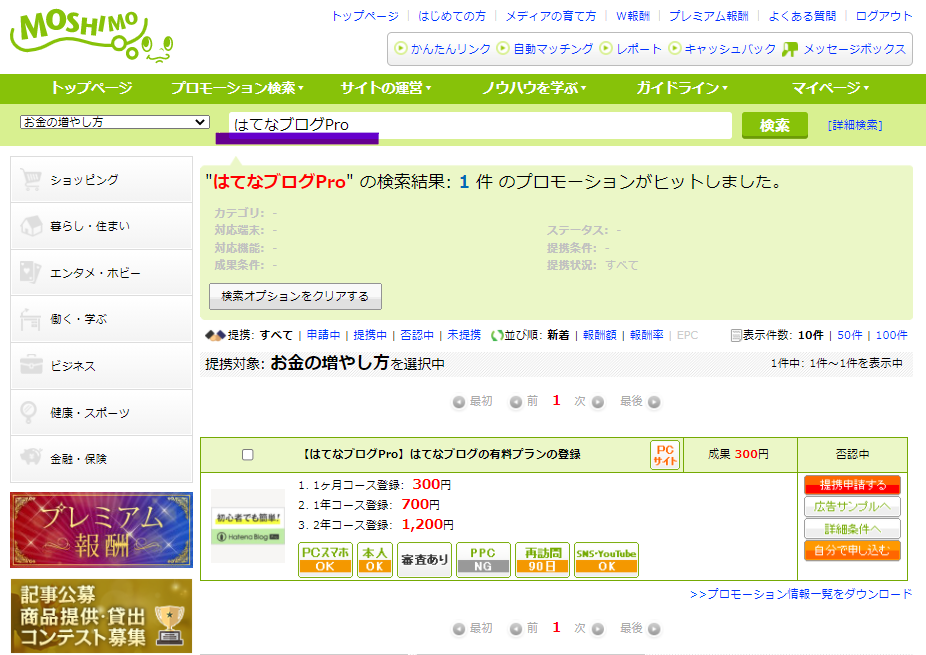
Task: Open the 詳細検索 link
Action: (855, 125)
